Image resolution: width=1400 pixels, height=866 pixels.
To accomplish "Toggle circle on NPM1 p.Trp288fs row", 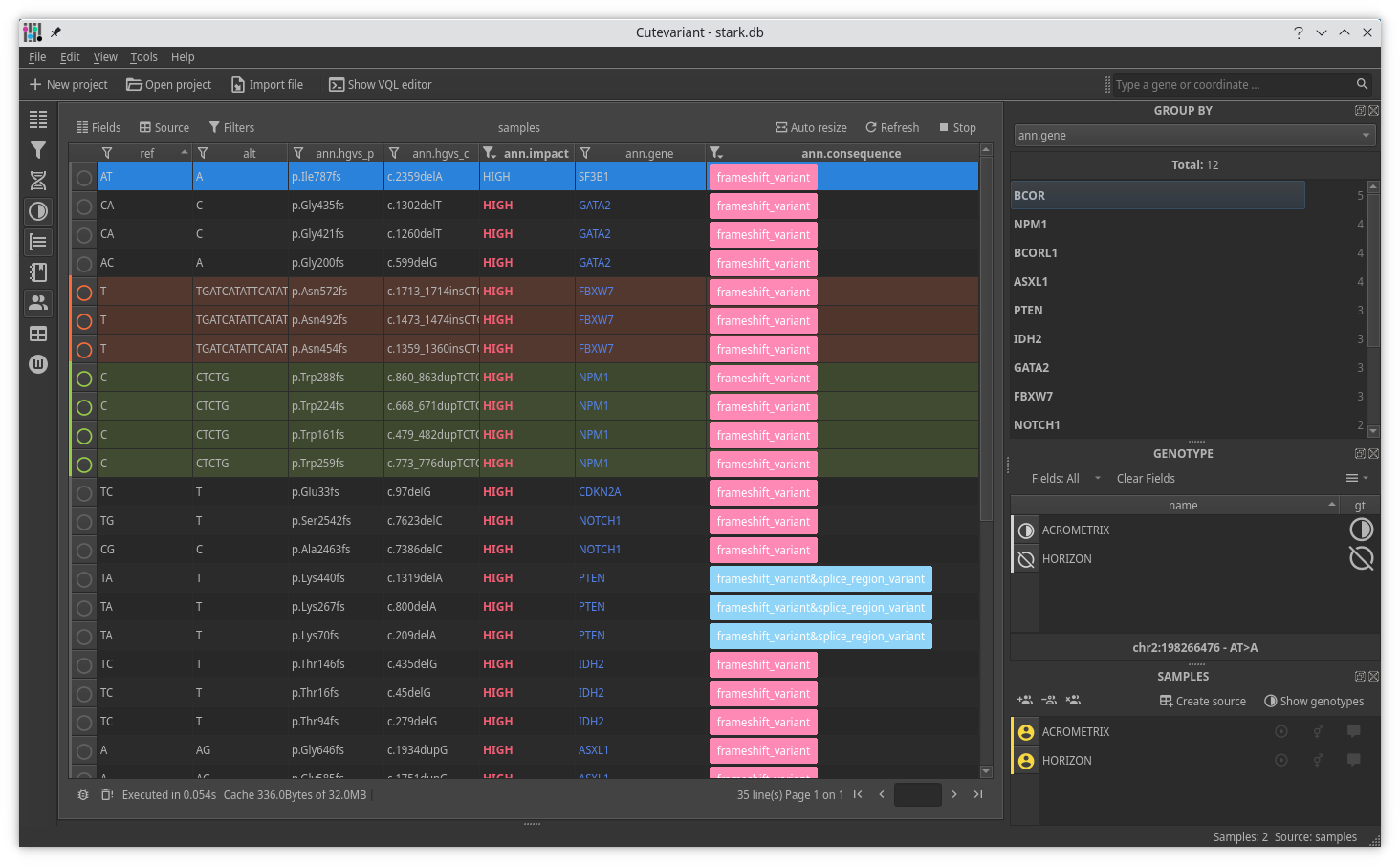I will (x=84, y=379).
